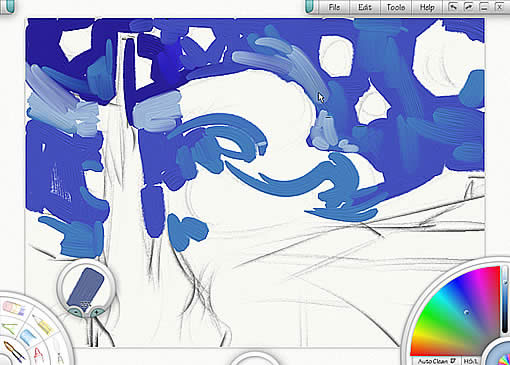Select the small gray tool in the wheel
510x365 pixels.
coord(60,359)
